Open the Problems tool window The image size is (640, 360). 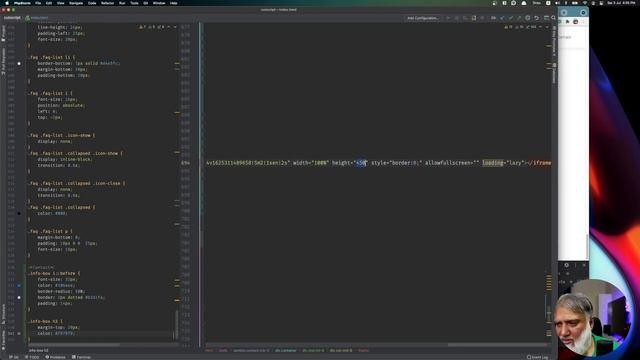tap(55, 357)
